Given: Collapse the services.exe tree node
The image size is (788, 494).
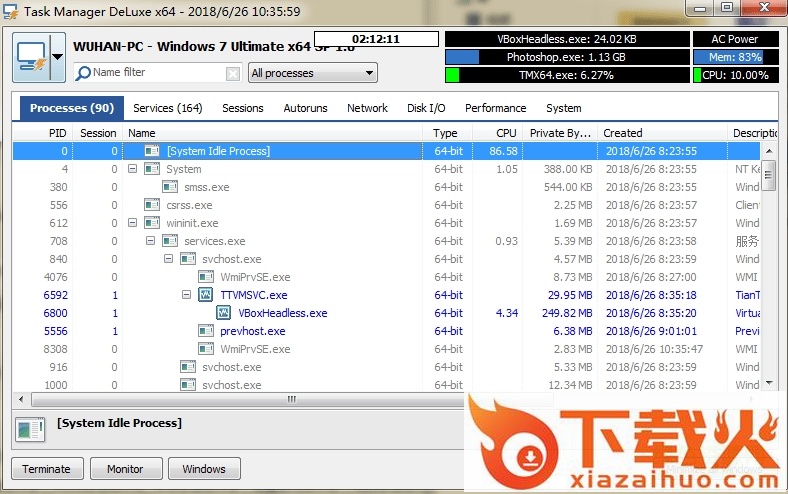Looking at the screenshot, I should tap(150, 241).
